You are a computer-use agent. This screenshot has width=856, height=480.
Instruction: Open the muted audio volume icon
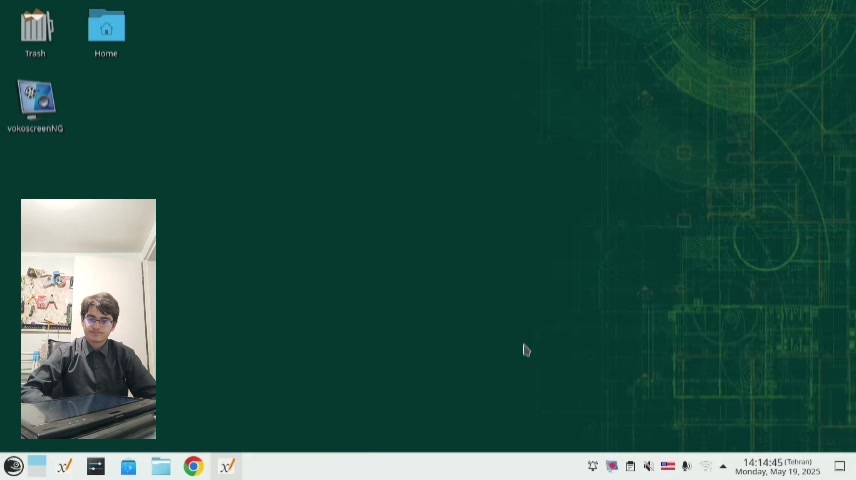649,466
